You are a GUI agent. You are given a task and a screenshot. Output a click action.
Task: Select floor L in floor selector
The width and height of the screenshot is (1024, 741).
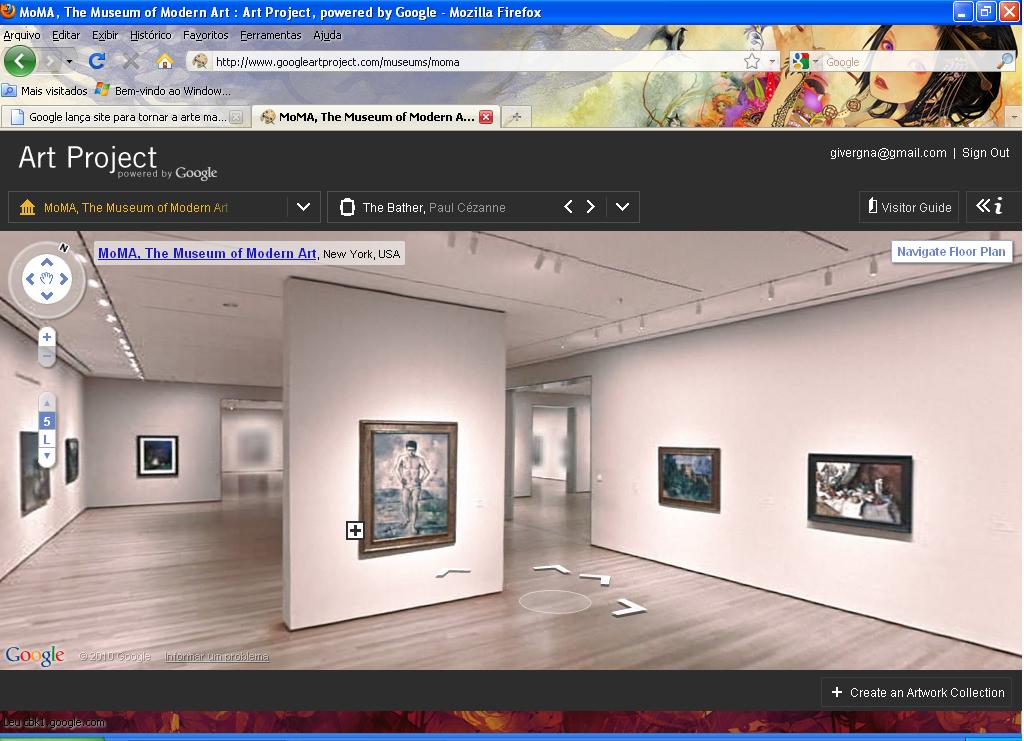(47, 439)
